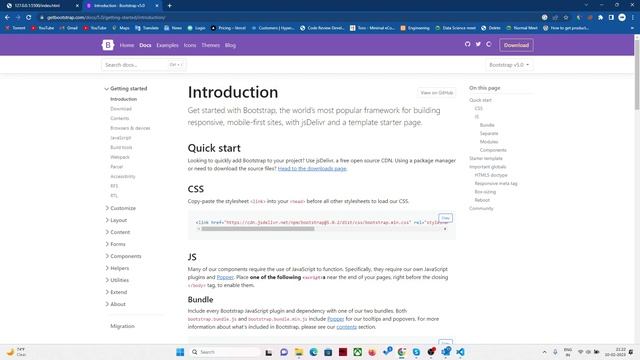Click the View on GitHub button
This screenshot has width=640, height=360.
436,93
